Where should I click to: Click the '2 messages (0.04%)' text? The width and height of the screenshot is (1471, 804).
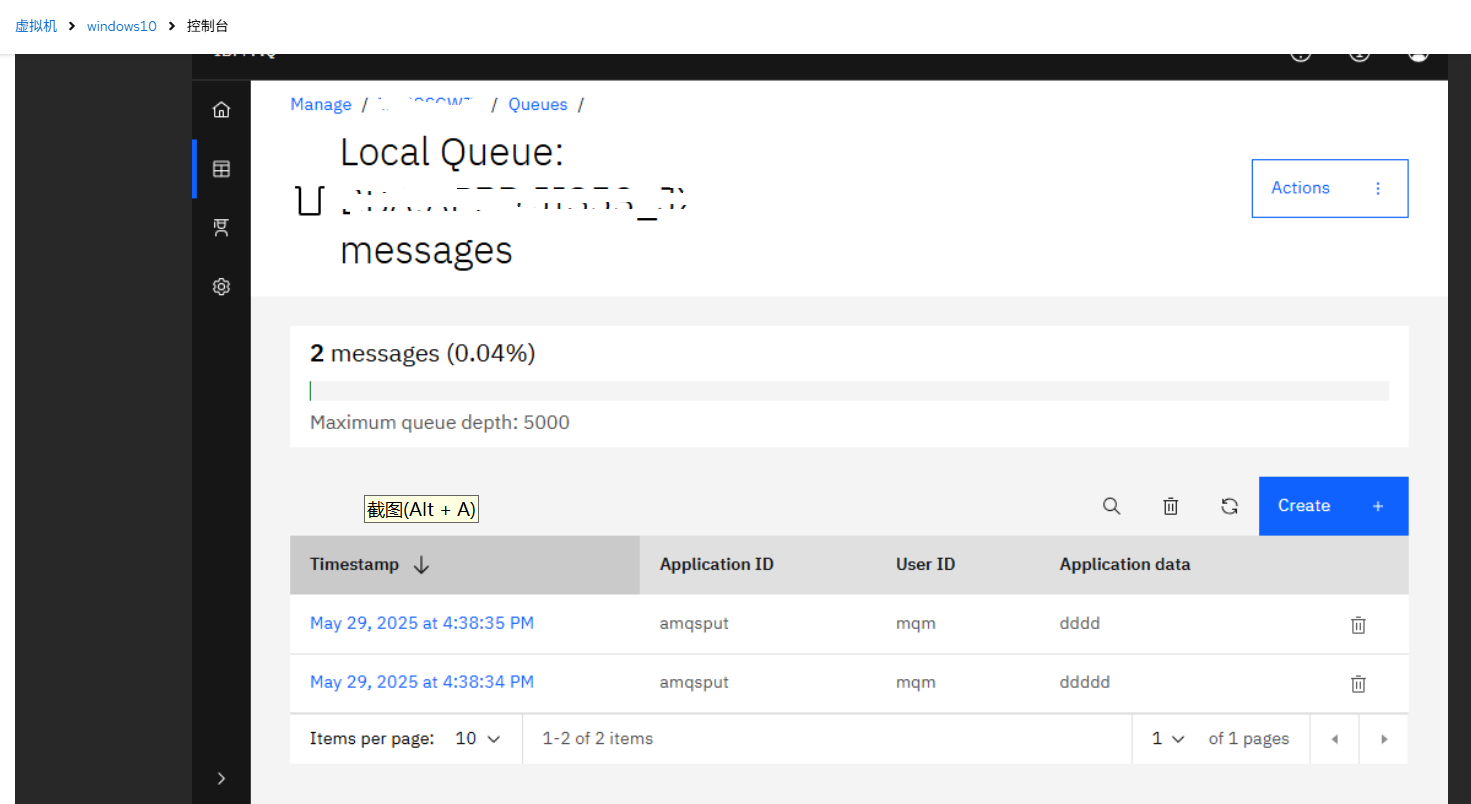(423, 353)
